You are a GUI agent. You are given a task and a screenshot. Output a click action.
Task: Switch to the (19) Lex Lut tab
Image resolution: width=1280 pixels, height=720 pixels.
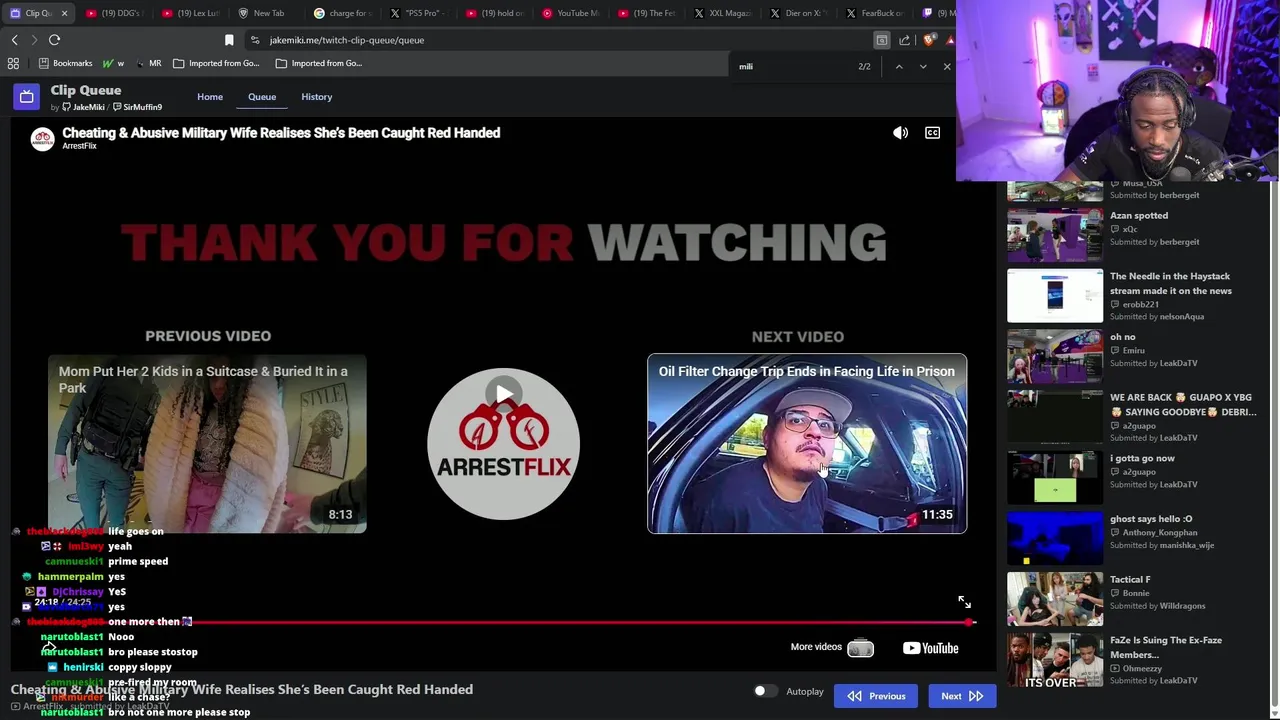pyautogui.click(x=190, y=13)
